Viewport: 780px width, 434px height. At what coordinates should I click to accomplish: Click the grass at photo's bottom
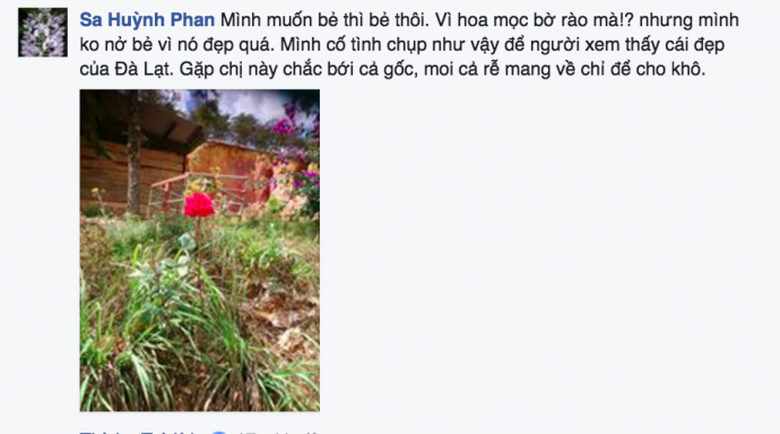[x=199, y=368]
